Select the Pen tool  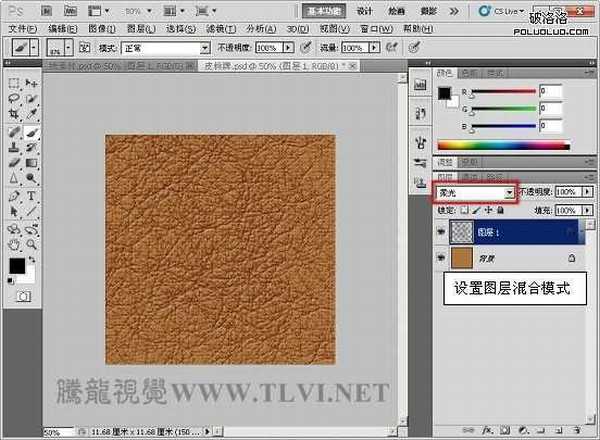(x=14, y=196)
